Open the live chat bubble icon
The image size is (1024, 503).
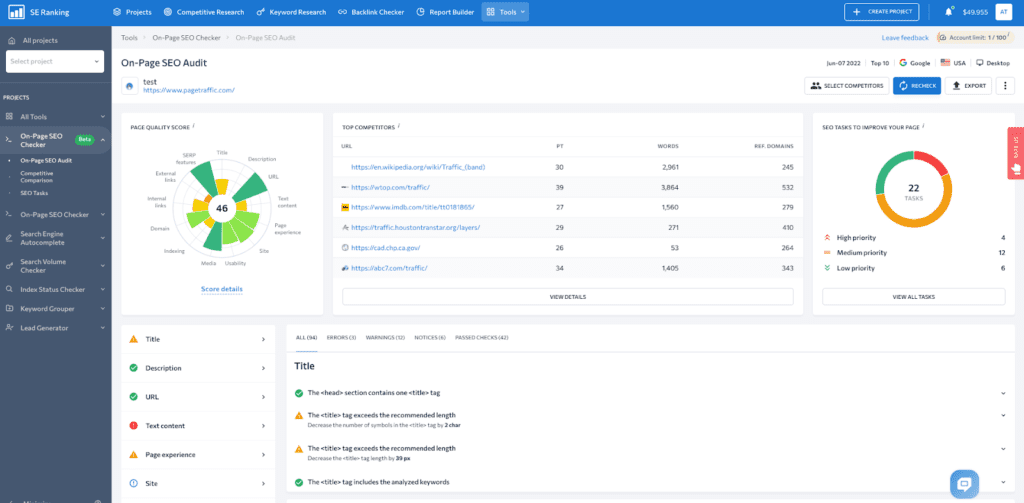[x=964, y=484]
